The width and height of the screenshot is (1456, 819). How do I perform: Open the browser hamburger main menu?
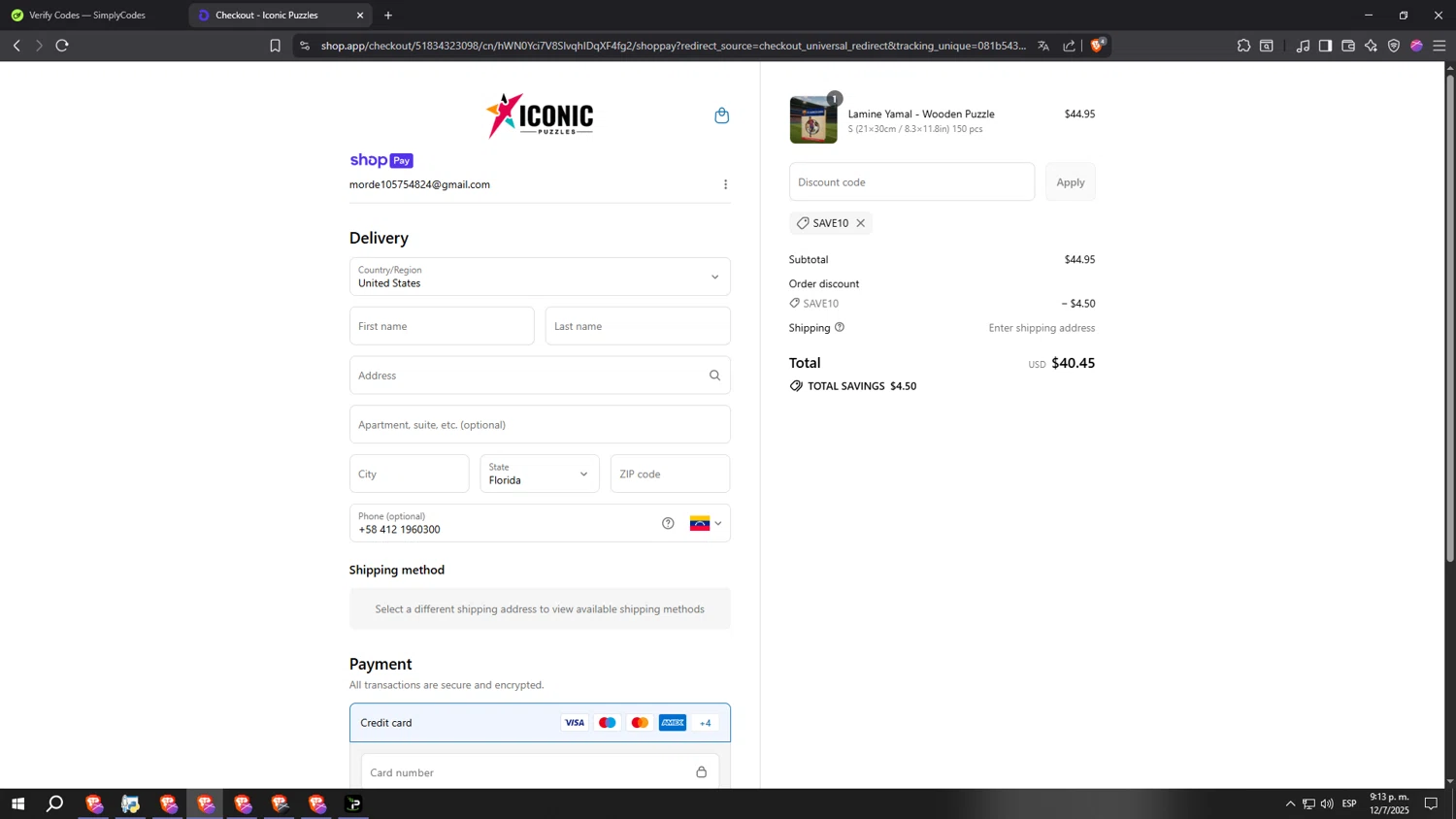click(x=1439, y=46)
